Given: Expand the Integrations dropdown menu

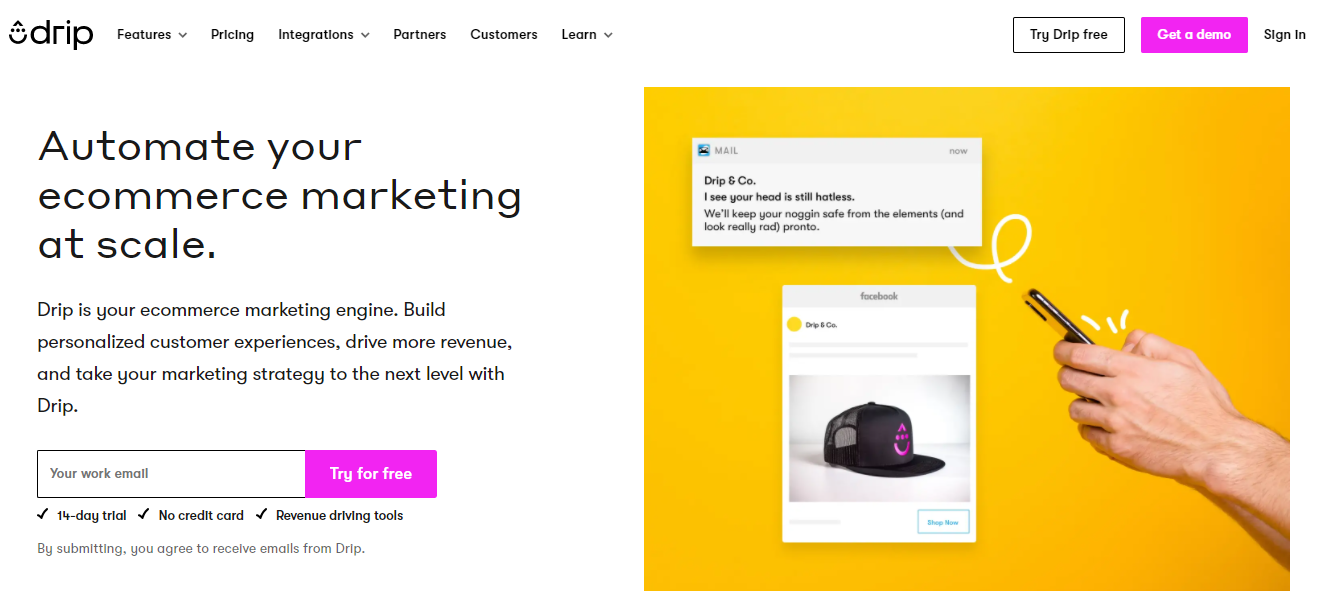Looking at the screenshot, I should tap(323, 35).
